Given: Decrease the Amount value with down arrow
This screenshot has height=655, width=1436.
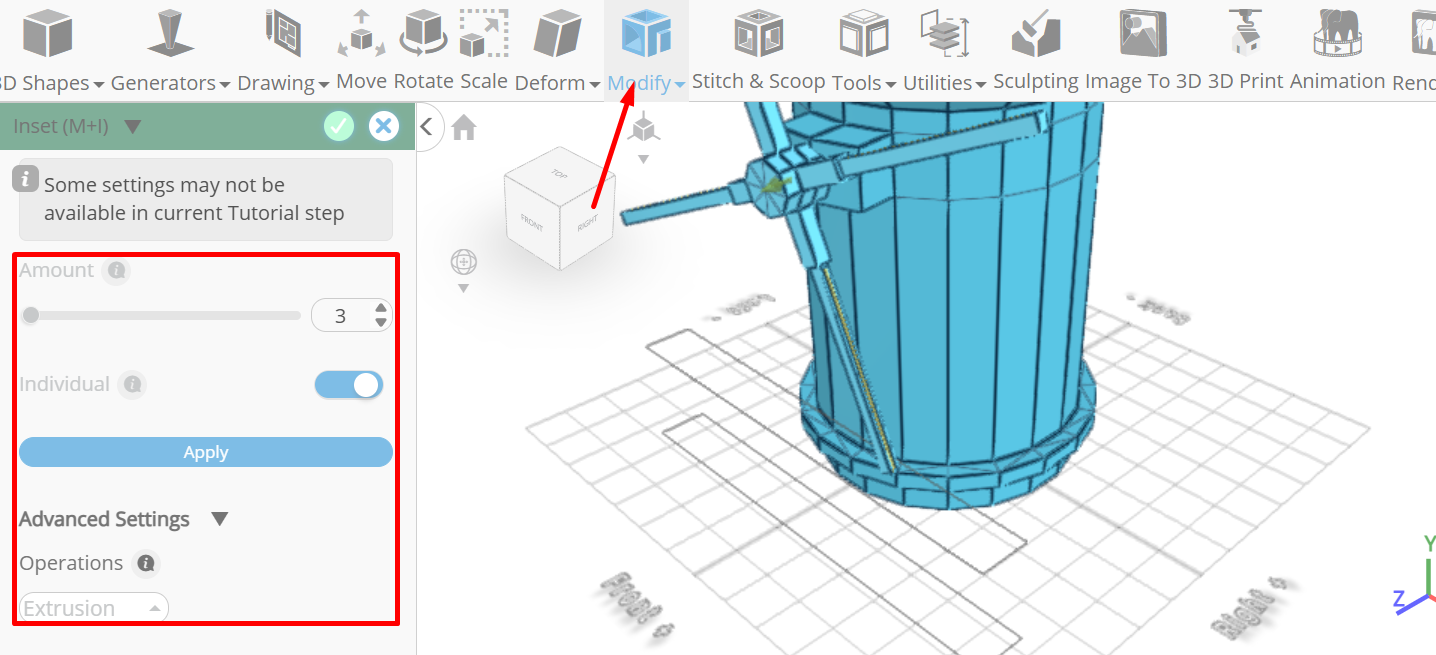Looking at the screenshot, I should (x=380, y=323).
